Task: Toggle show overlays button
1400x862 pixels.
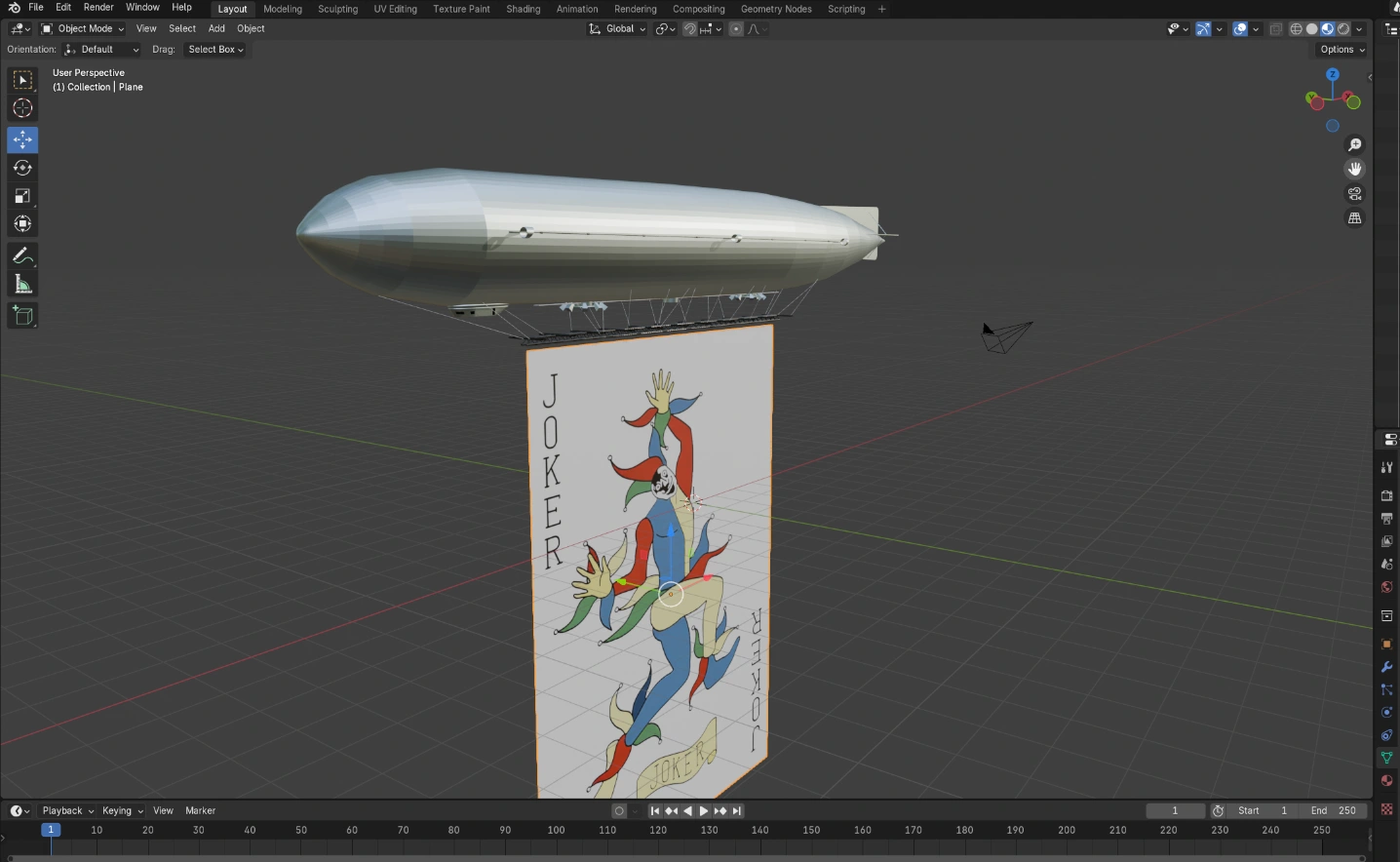Action: click(x=1240, y=29)
